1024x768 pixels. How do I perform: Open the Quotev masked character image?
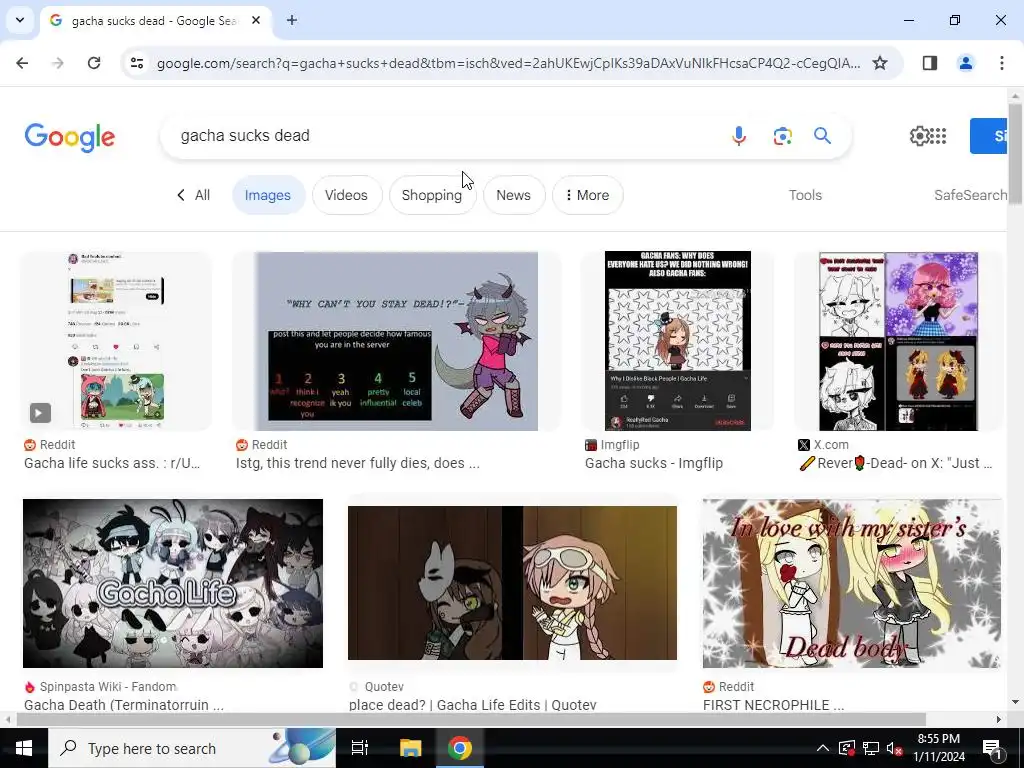(x=512, y=583)
